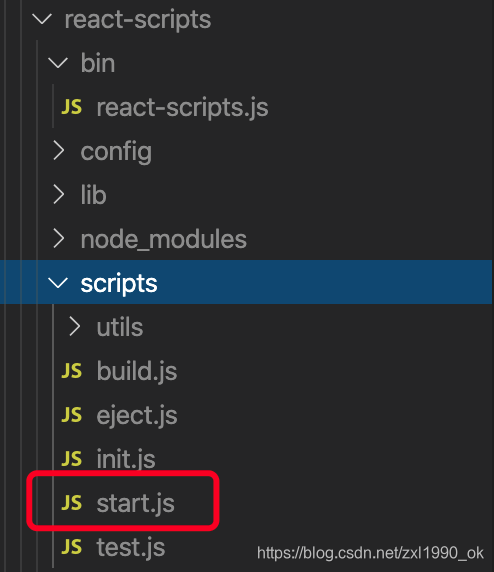Select the build.js file name
Viewport: 494px width, 572px height.
click(x=137, y=372)
